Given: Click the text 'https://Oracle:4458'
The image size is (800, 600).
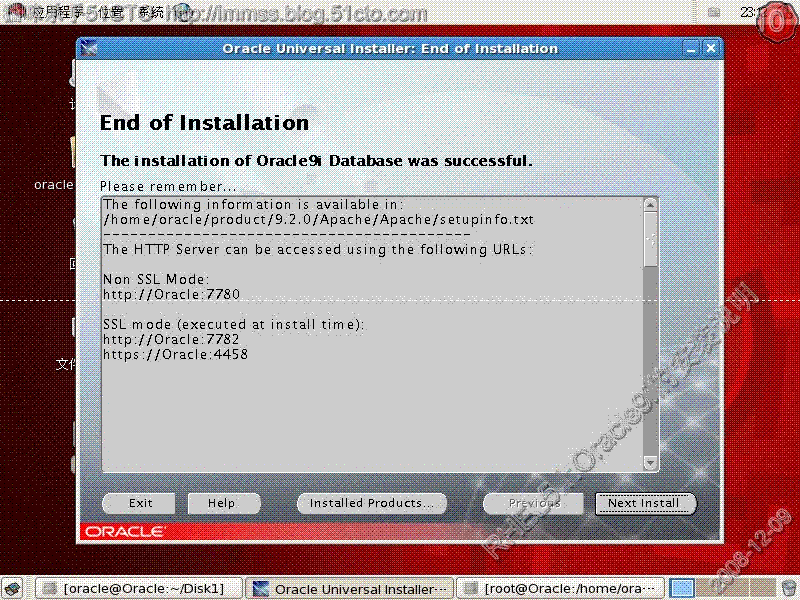Looking at the screenshot, I should pos(176,354).
